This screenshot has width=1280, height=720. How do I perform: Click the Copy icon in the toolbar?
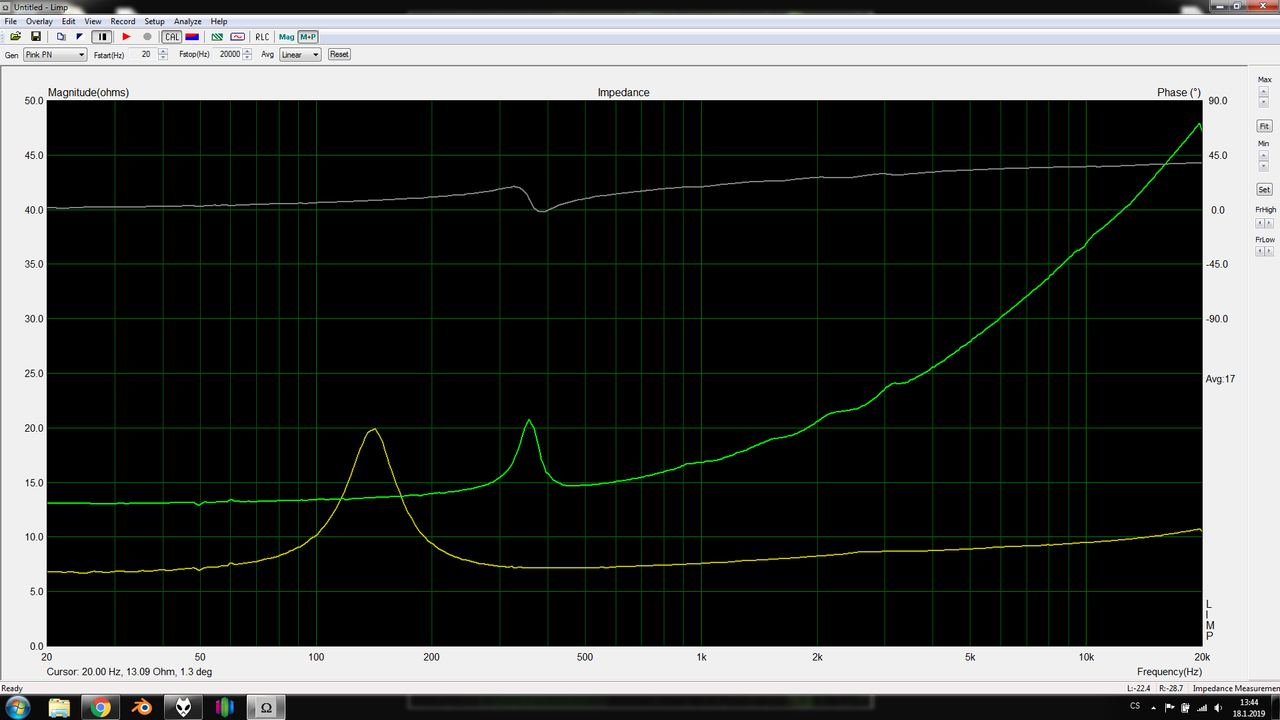click(x=61, y=37)
